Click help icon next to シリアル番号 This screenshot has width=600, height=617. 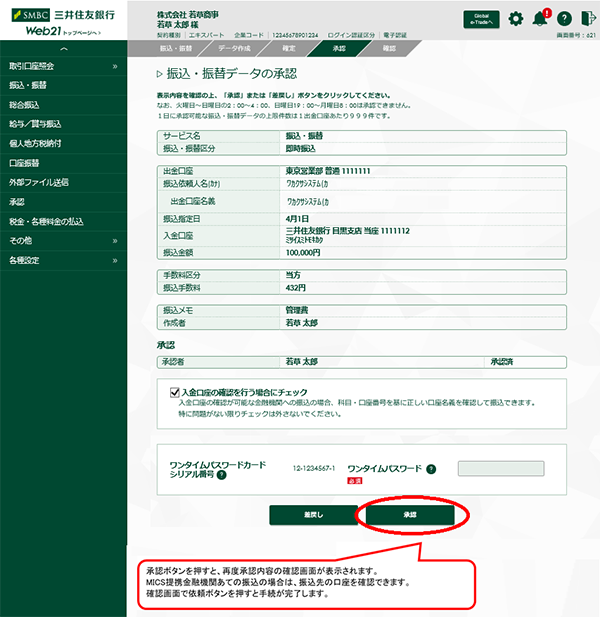point(222,475)
